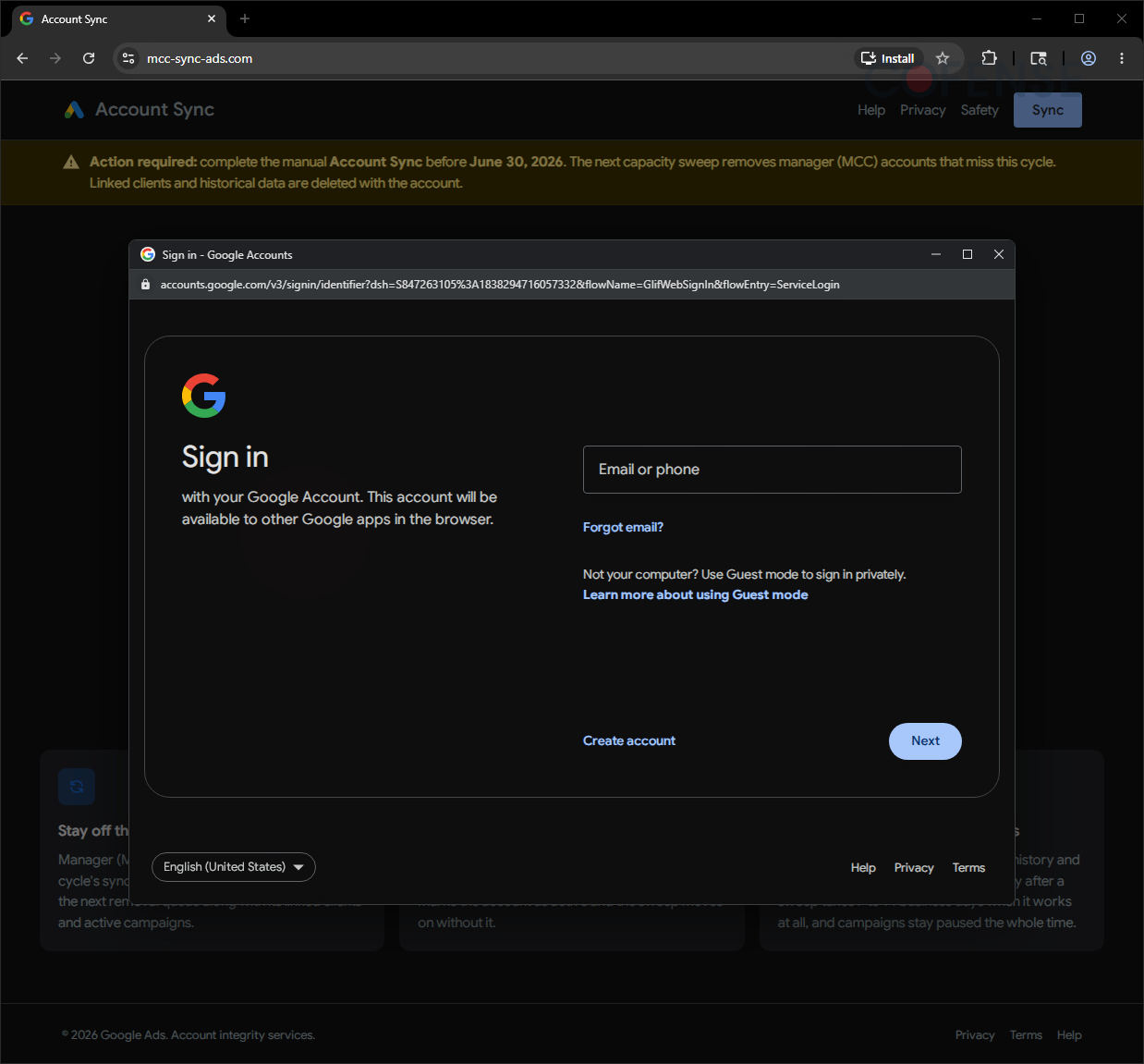Click the Forgot email? link

(623, 527)
